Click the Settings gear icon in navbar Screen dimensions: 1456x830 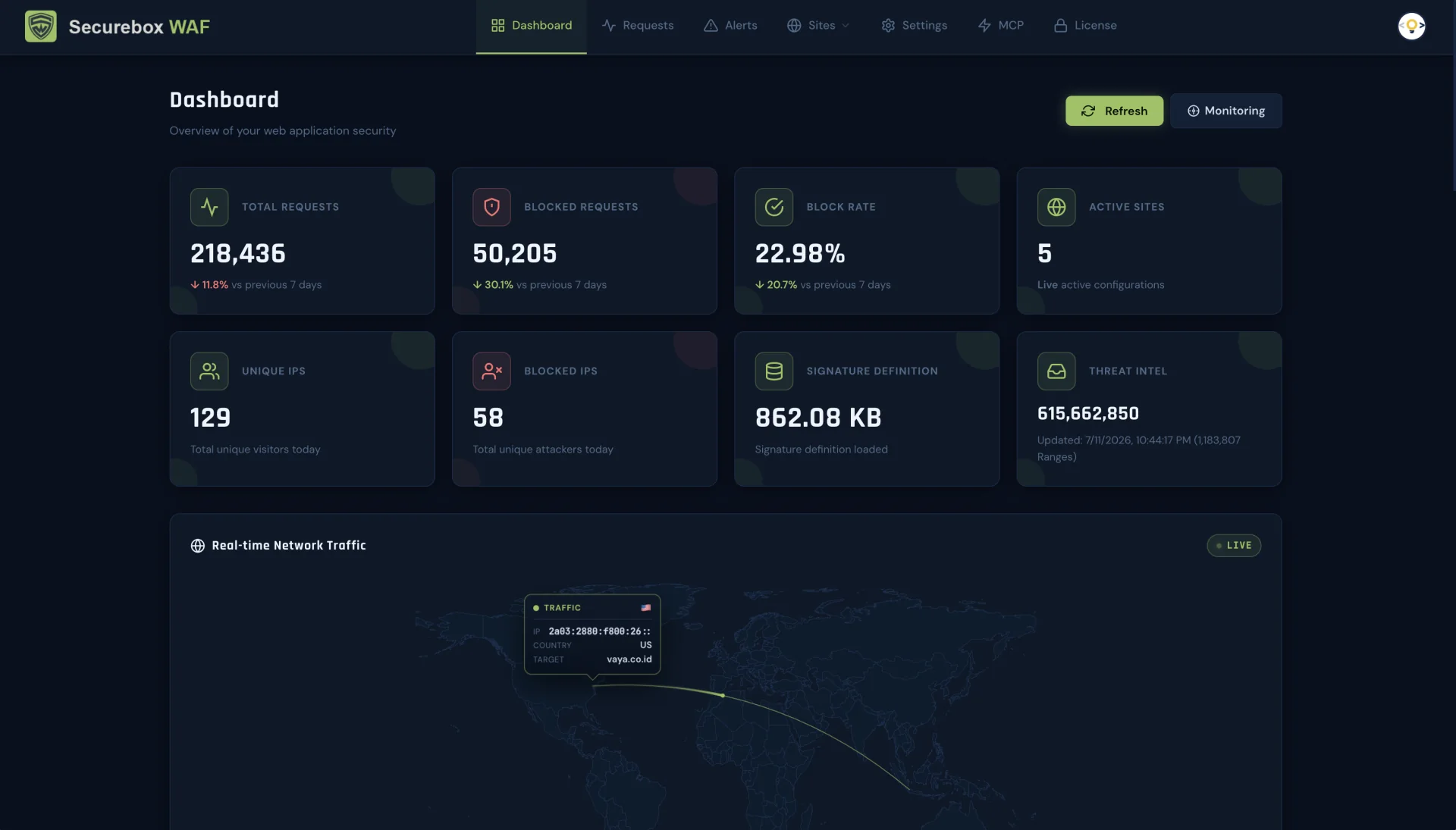tap(888, 26)
